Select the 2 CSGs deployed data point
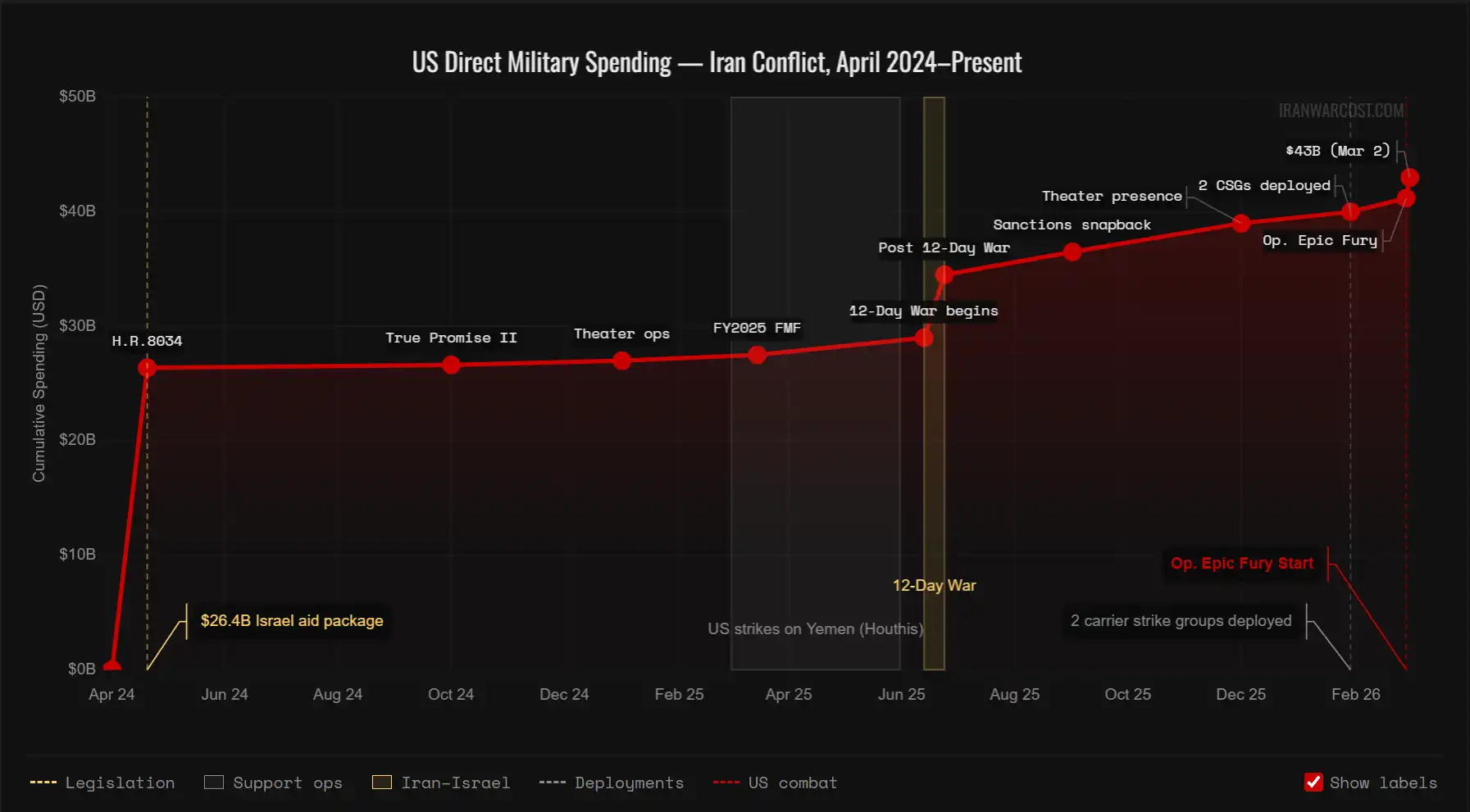Screen dimensions: 1470x812 click(1350, 212)
